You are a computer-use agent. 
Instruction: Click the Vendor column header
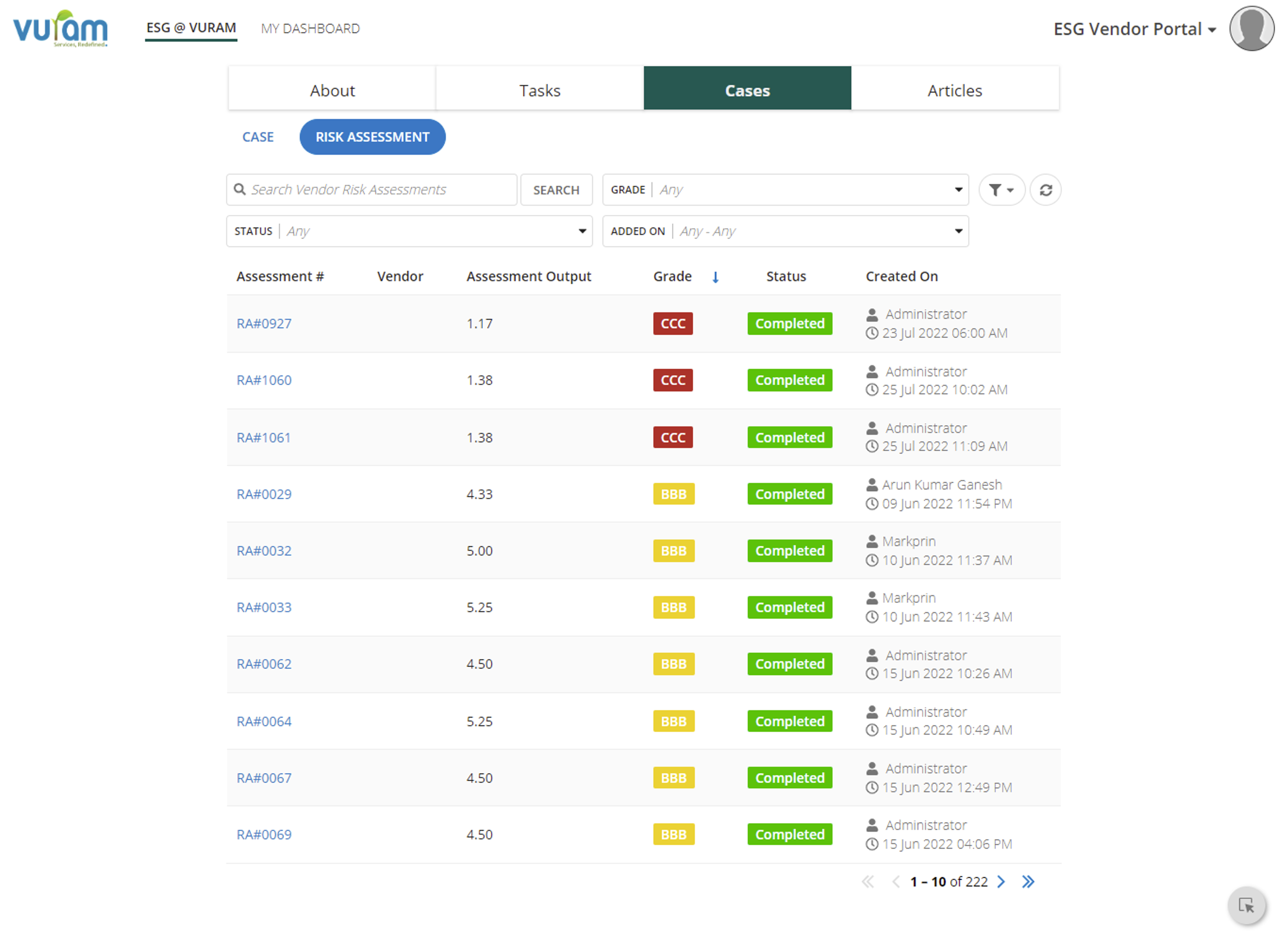[x=400, y=277]
